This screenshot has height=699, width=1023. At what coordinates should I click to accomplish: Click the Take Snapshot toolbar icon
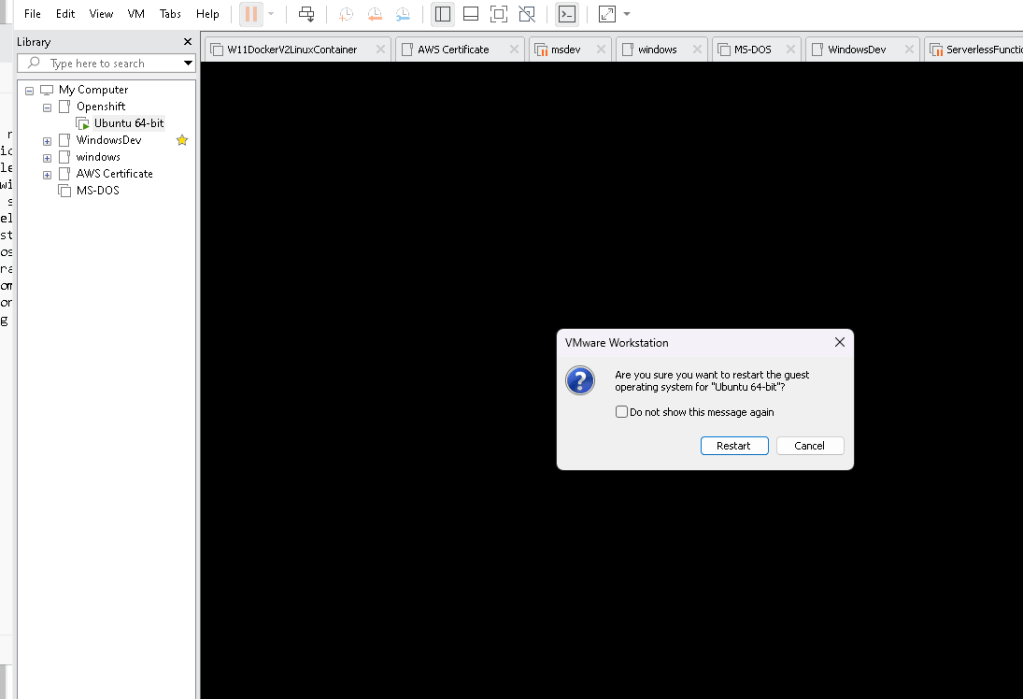point(346,14)
